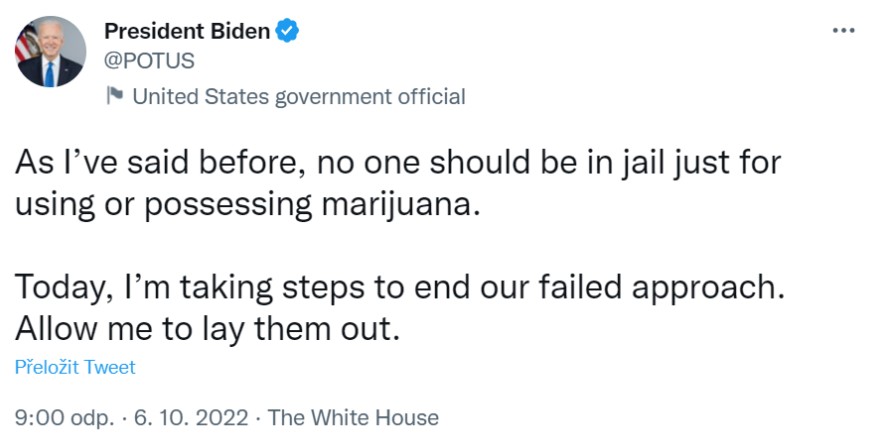This screenshot has height=436, width=873.
Task: Click the line starting "As I've said before"
Action: pyautogui.click(x=398, y=162)
